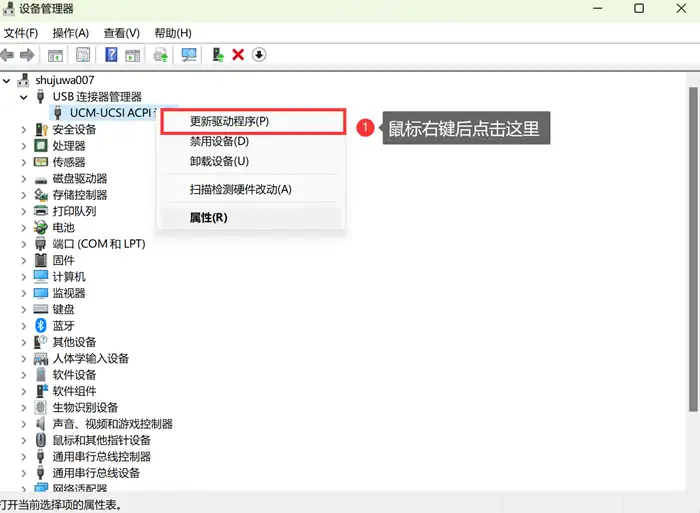700x513 pixels.
Task: Open the 操作(A) menu
Action: pyautogui.click(x=71, y=33)
